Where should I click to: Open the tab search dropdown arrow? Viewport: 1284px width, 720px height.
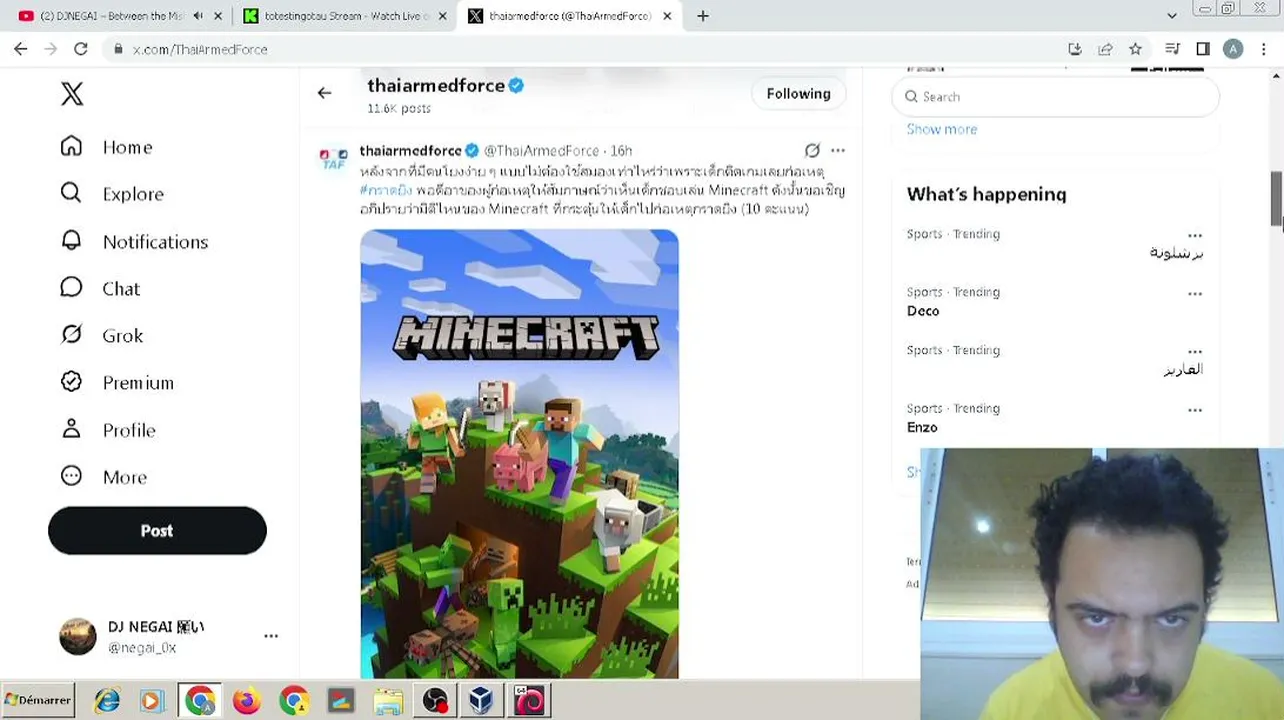click(x=1172, y=16)
